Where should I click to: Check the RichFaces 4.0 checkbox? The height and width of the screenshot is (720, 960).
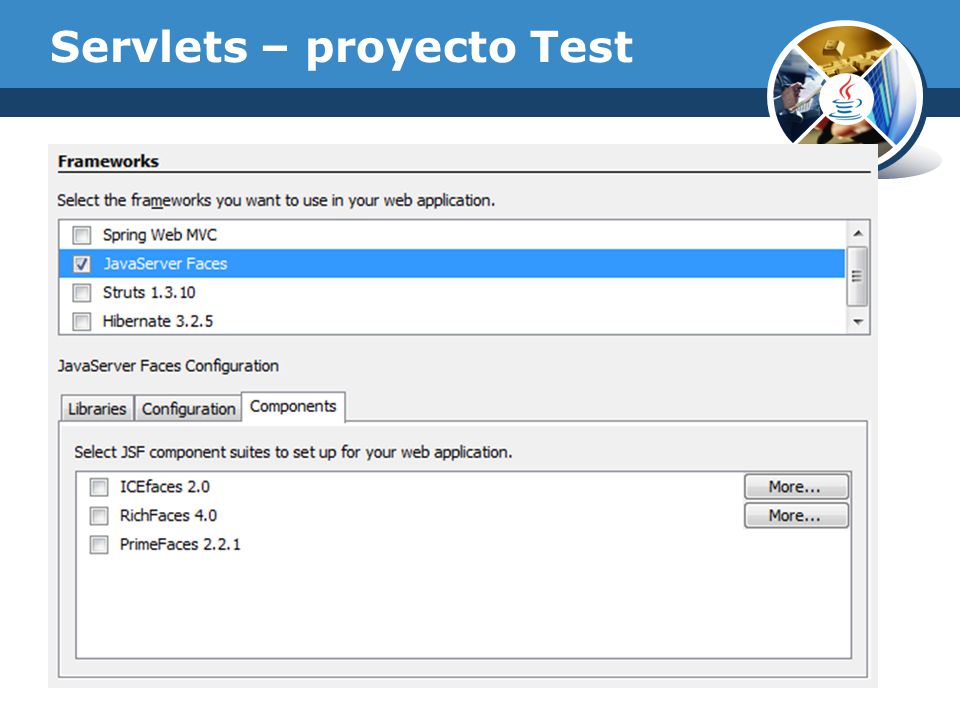(x=99, y=516)
